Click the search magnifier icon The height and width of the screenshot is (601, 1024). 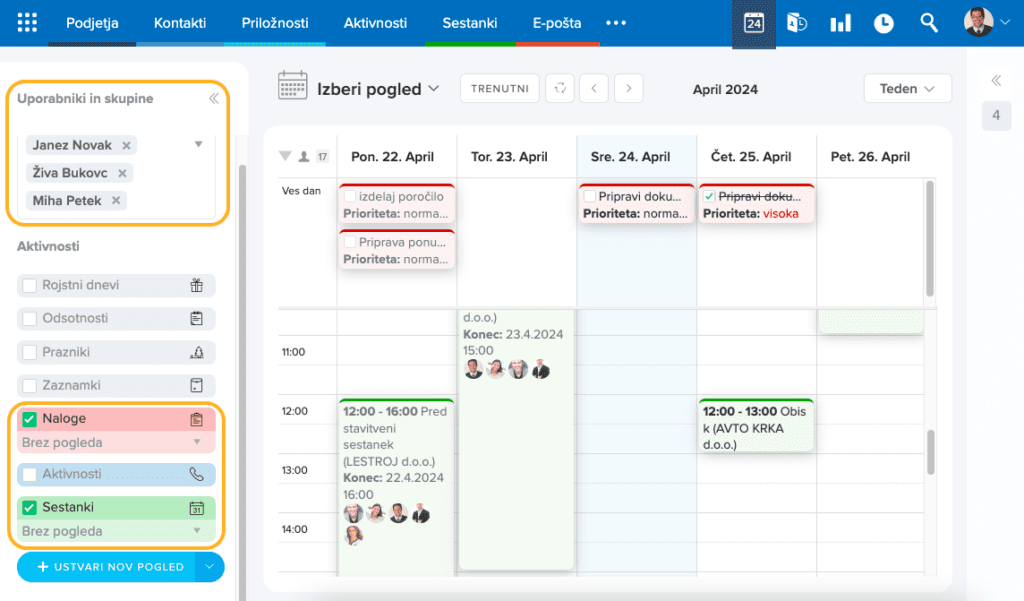coord(929,23)
